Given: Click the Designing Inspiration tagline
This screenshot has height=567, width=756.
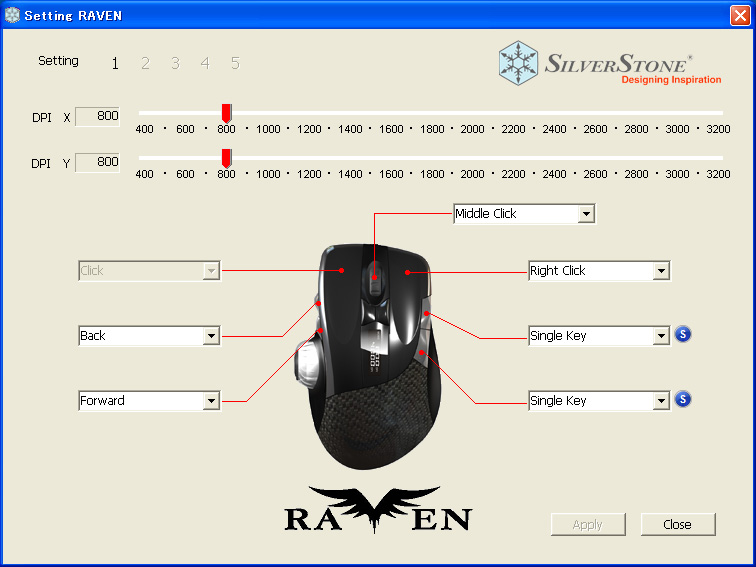Looking at the screenshot, I should [x=671, y=80].
